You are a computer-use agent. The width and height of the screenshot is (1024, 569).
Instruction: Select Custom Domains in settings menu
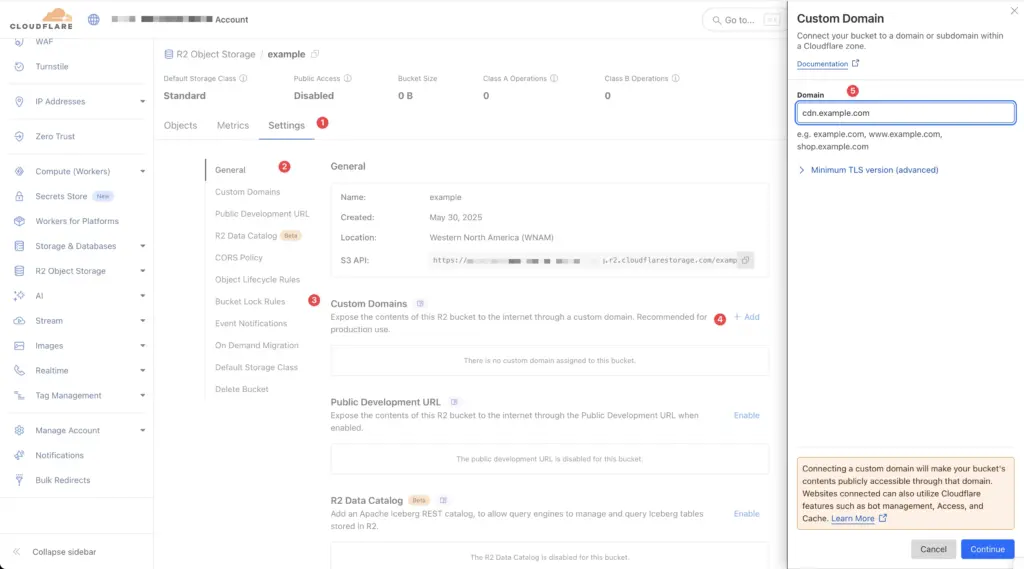pyautogui.click(x=248, y=192)
